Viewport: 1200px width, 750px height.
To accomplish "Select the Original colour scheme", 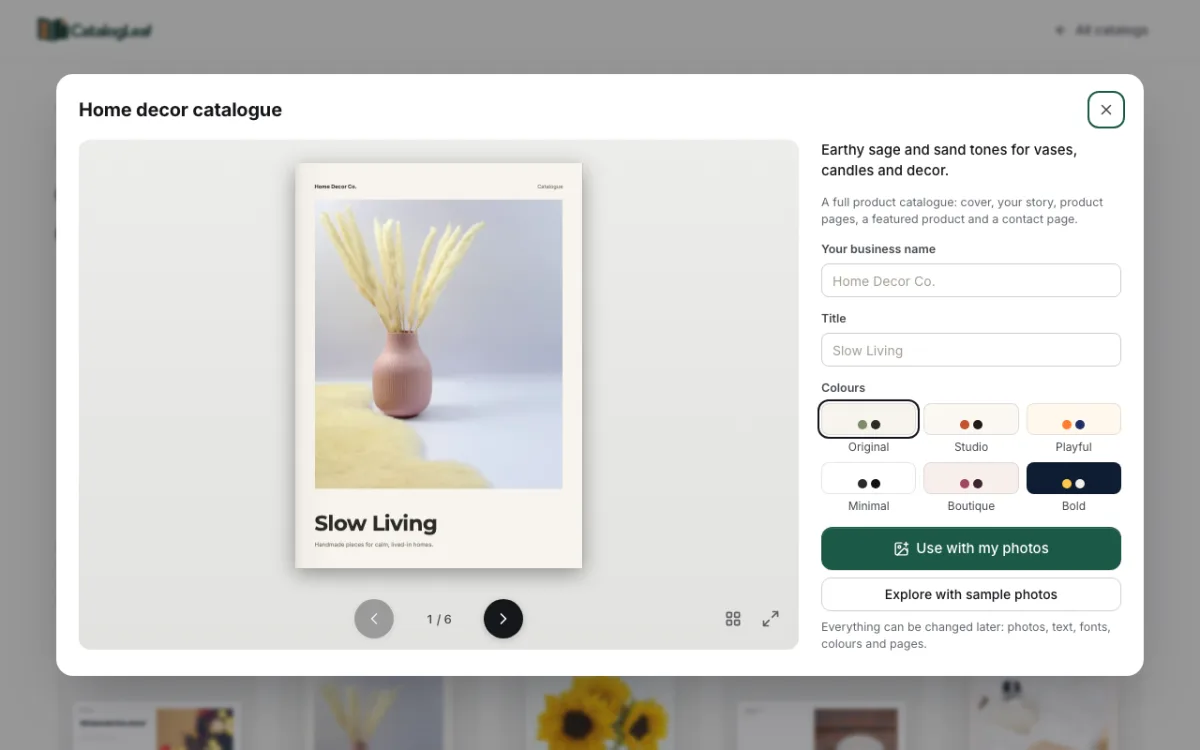I will pos(868,419).
